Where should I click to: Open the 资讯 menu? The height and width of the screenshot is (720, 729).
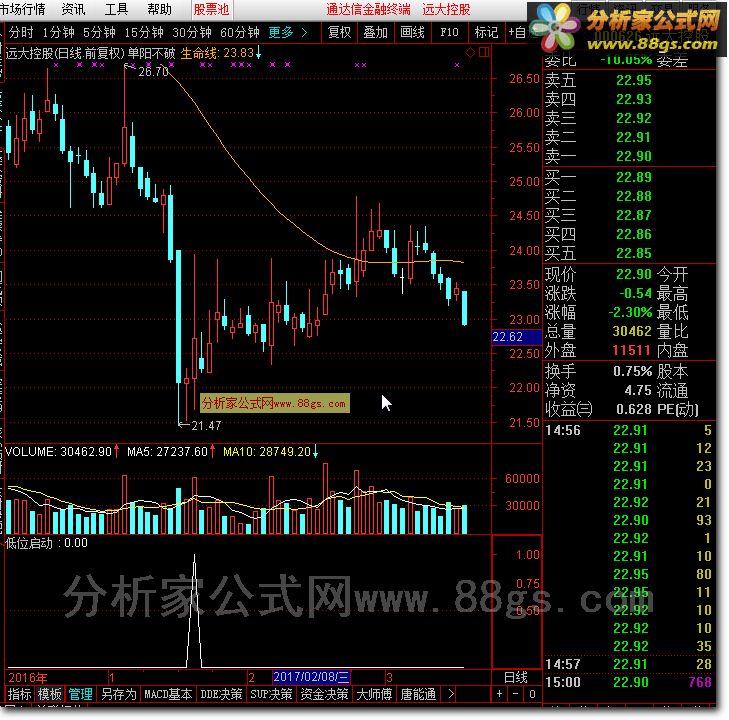[x=73, y=9]
